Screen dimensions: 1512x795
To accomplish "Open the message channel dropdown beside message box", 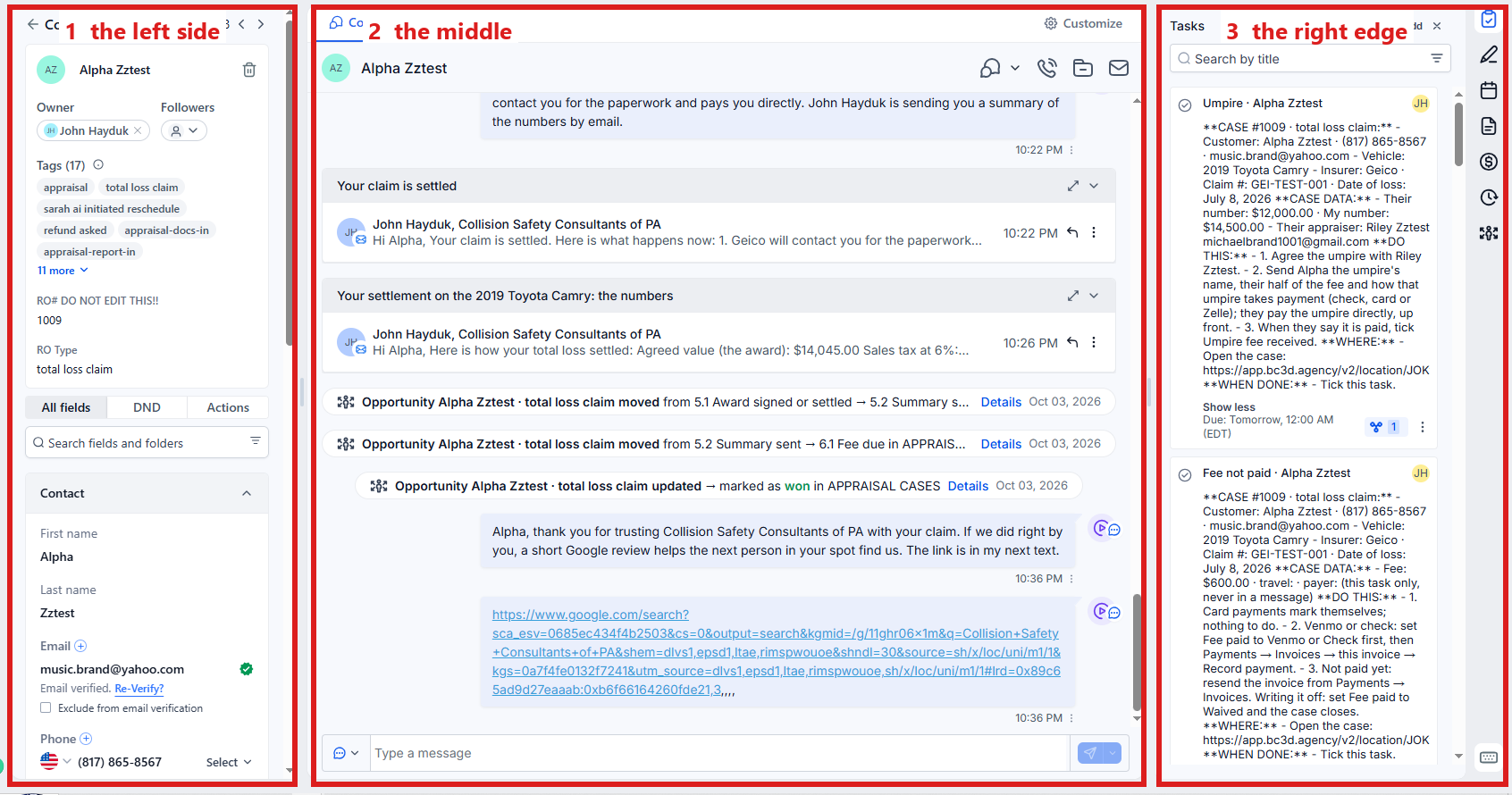I will click(x=346, y=753).
